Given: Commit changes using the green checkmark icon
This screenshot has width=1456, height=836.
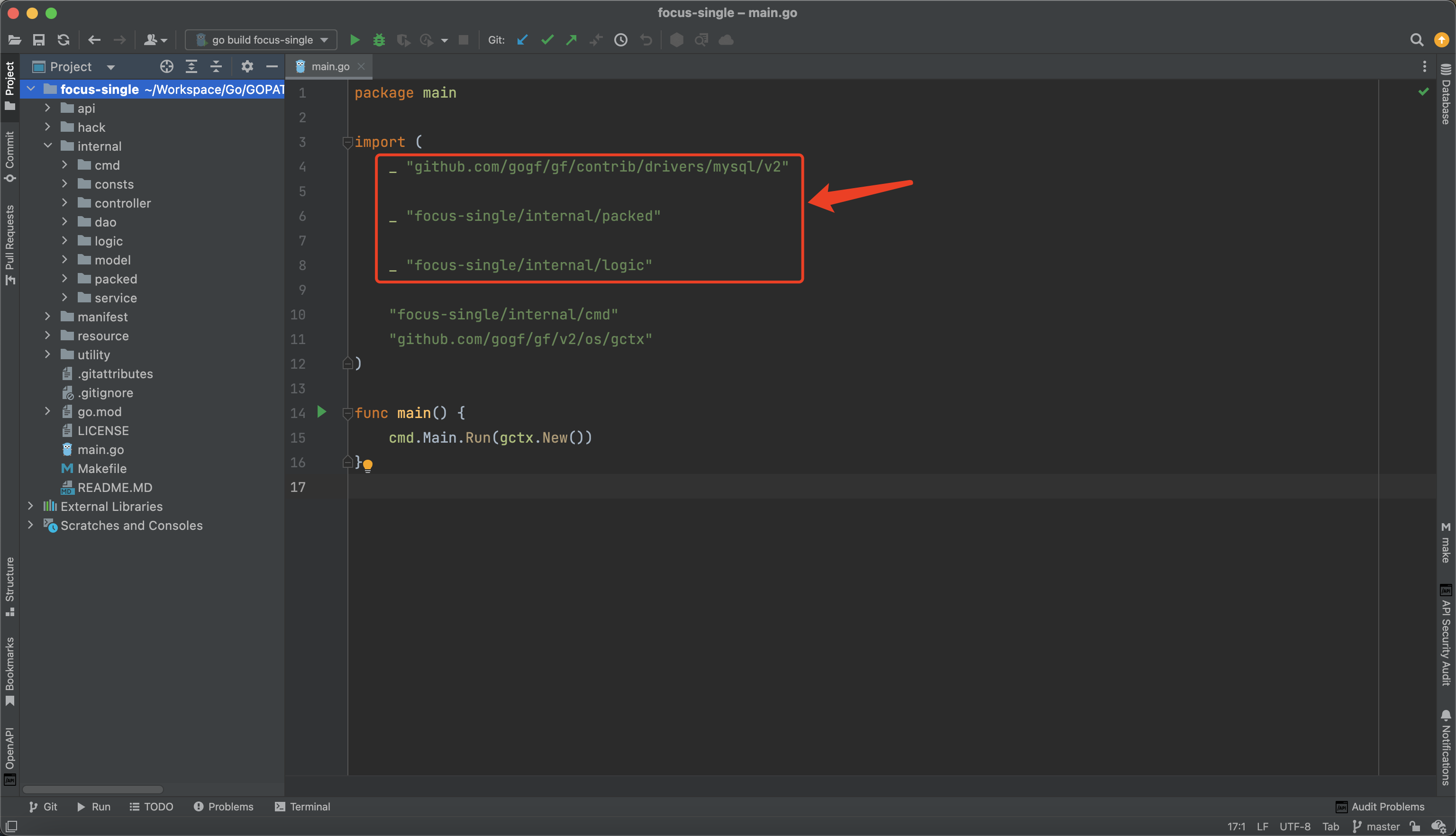Looking at the screenshot, I should coord(546,40).
